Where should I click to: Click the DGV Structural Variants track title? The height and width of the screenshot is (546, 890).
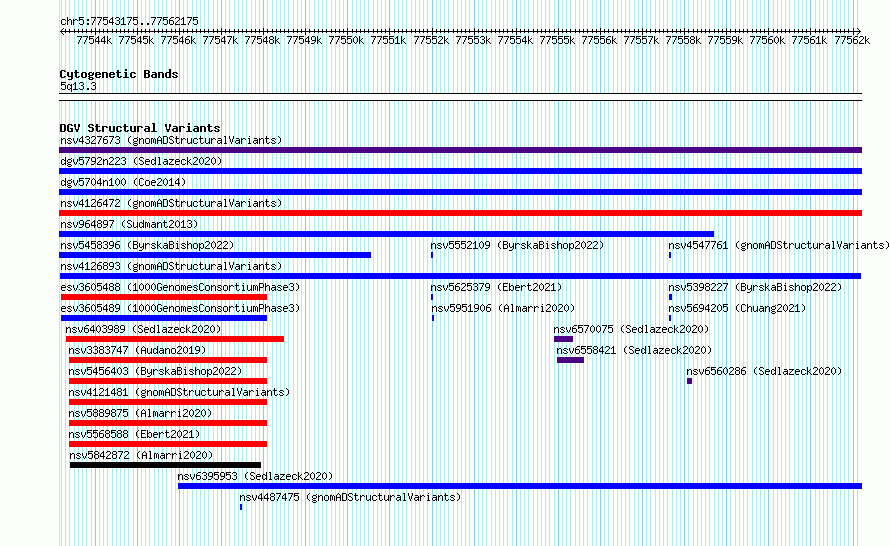point(140,128)
